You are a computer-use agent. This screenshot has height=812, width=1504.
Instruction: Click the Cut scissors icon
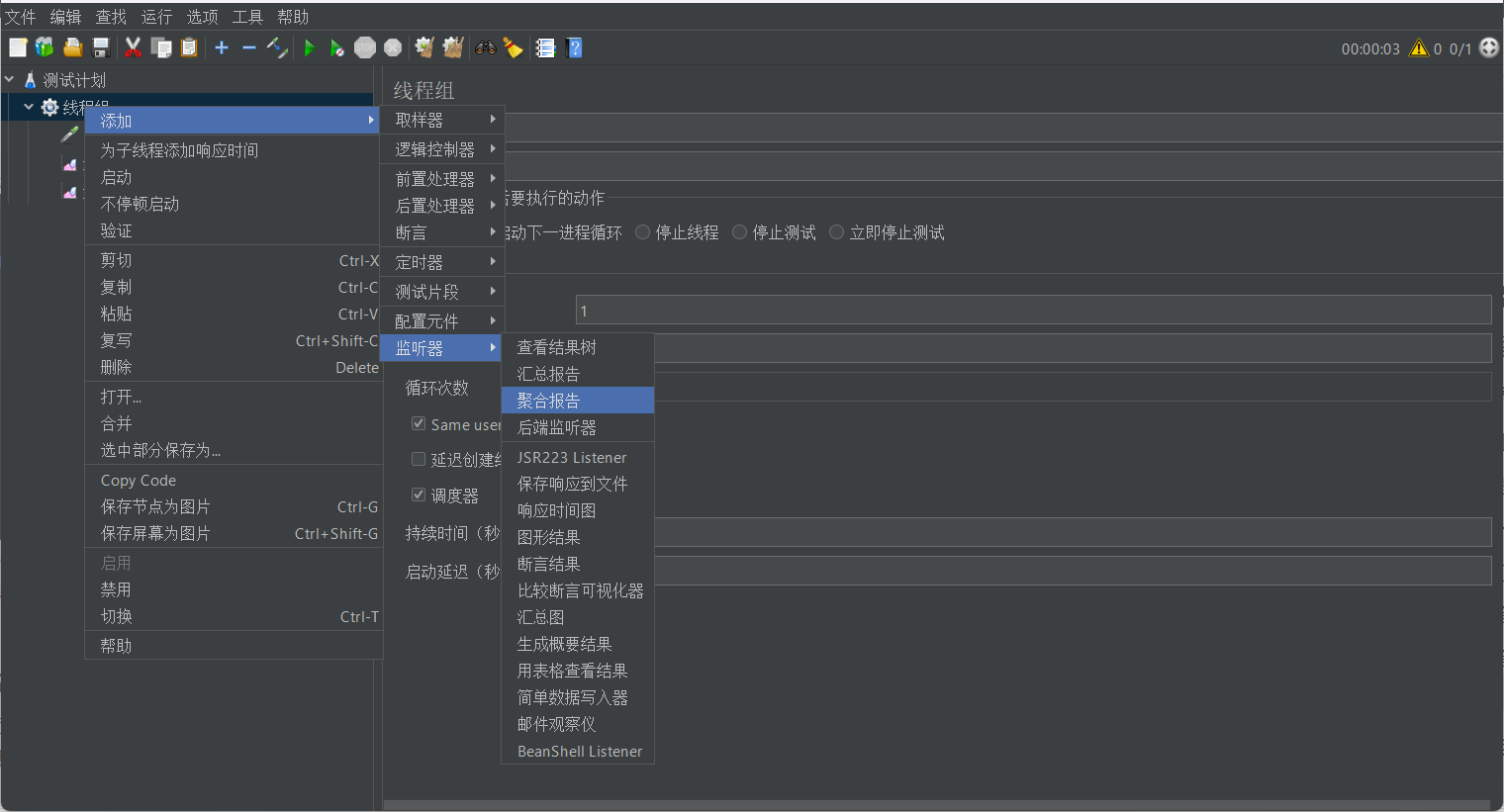pos(133,47)
